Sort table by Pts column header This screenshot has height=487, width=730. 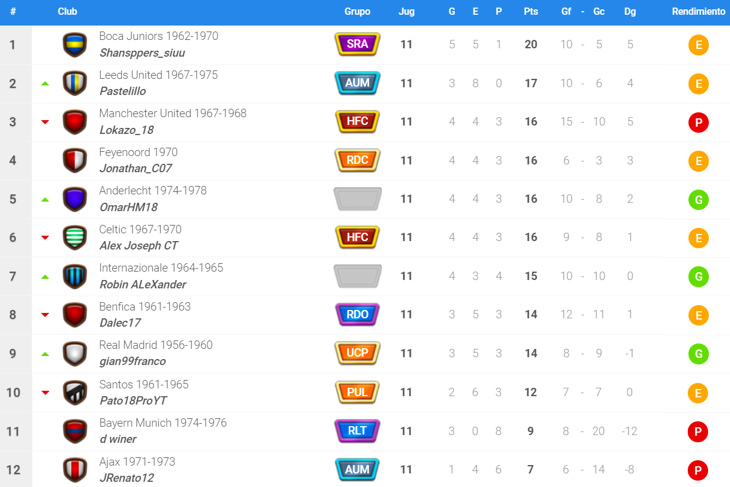(x=530, y=12)
